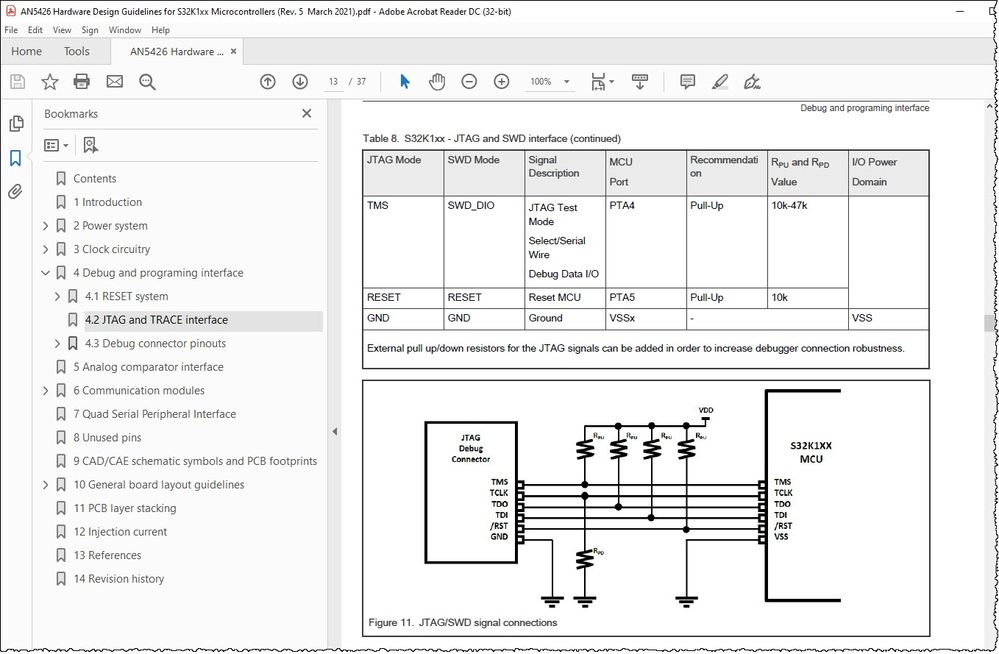Add document to starred with star icon
Image resolution: width=999 pixels, height=654 pixels.
click(50, 82)
